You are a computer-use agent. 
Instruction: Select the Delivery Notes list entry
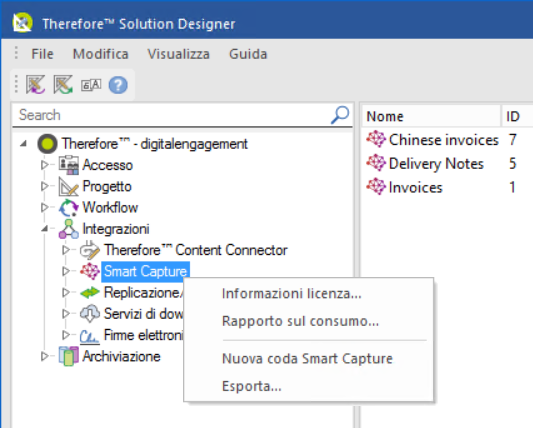coord(436,164)
